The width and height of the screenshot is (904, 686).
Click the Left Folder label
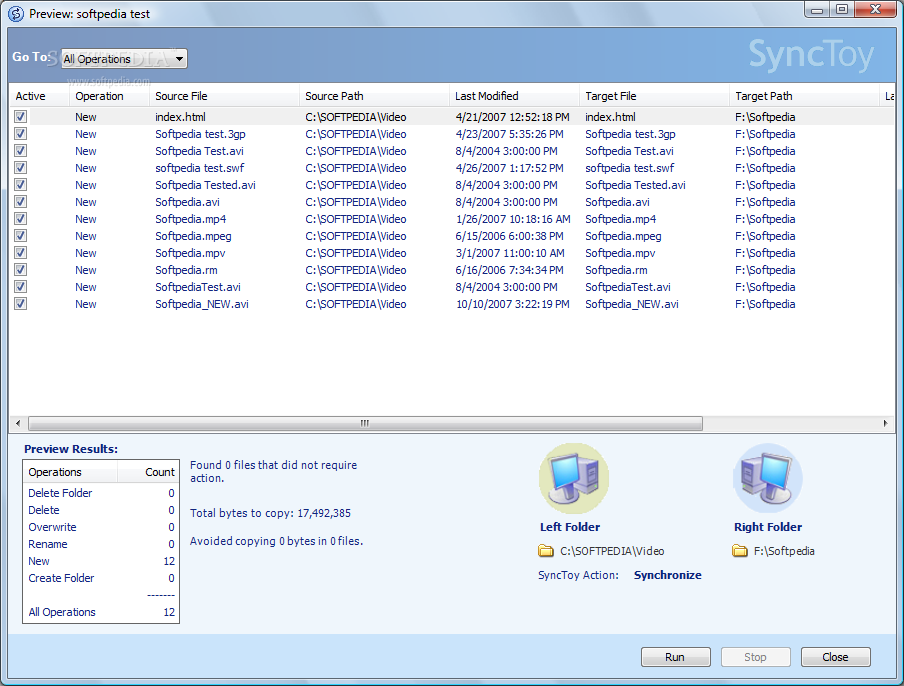pyautogui.click(x=570, y=527)
